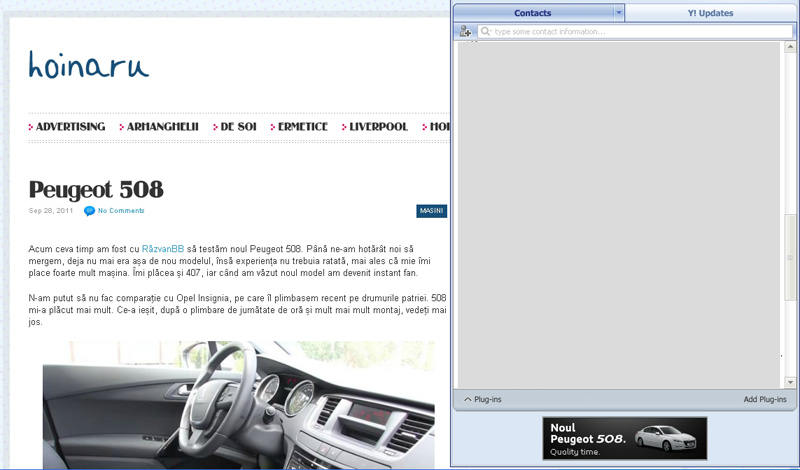
Task: Click the blue comment bubble icon
Action: (89, 211)
